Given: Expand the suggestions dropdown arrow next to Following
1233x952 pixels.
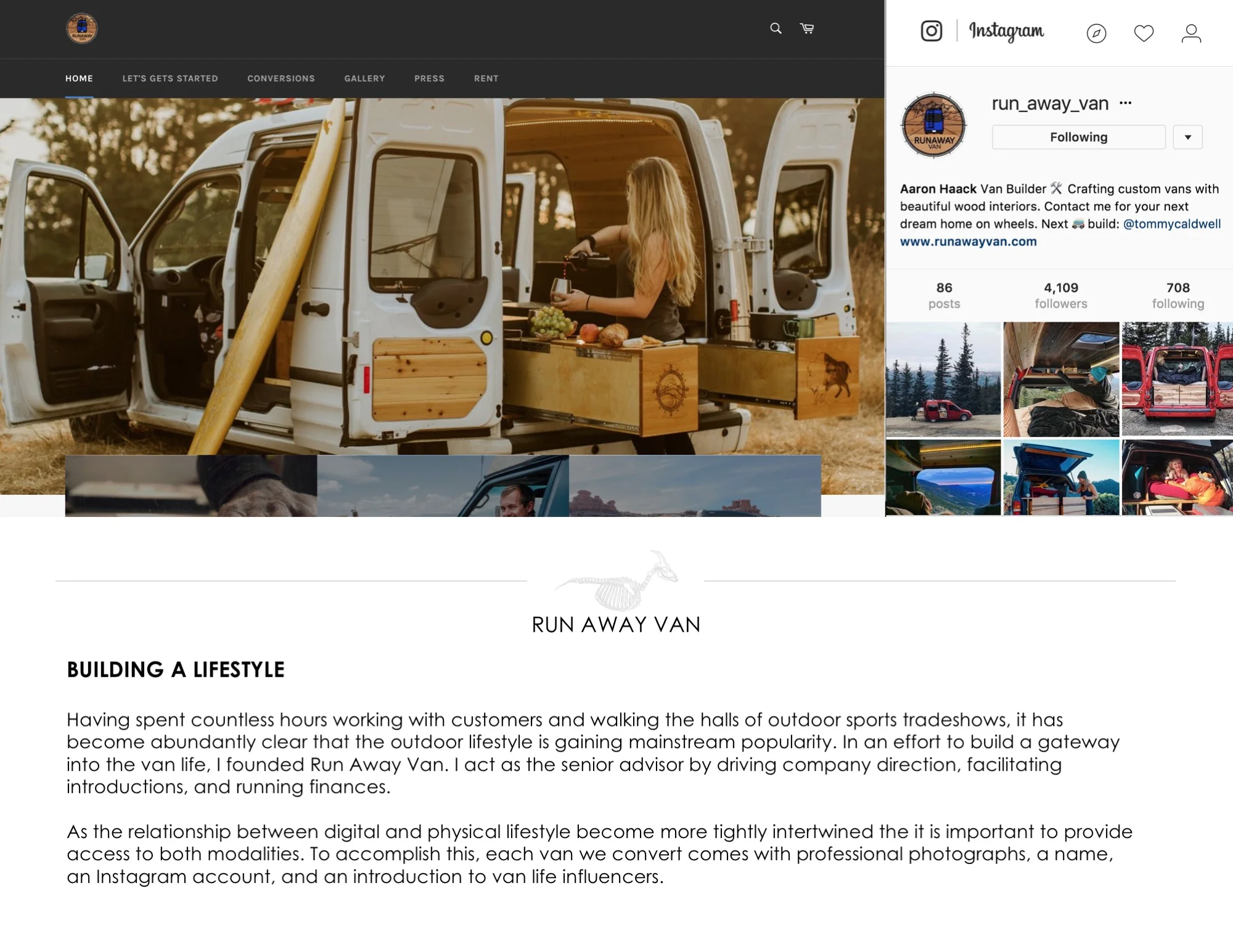Looking at the screenshot, I should click(x=1187, y=137).
